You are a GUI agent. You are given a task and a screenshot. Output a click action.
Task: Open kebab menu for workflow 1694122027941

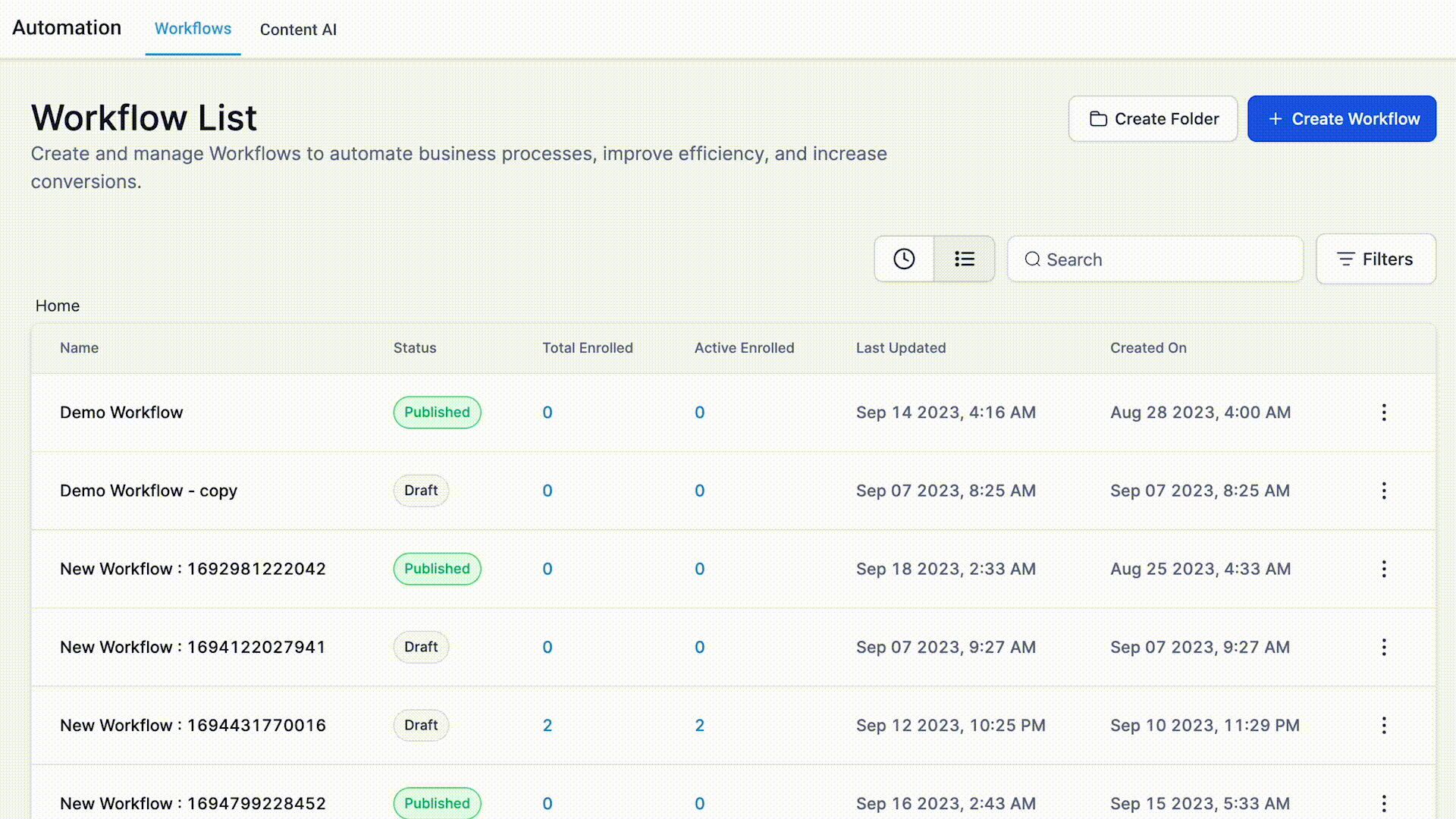1383,647
